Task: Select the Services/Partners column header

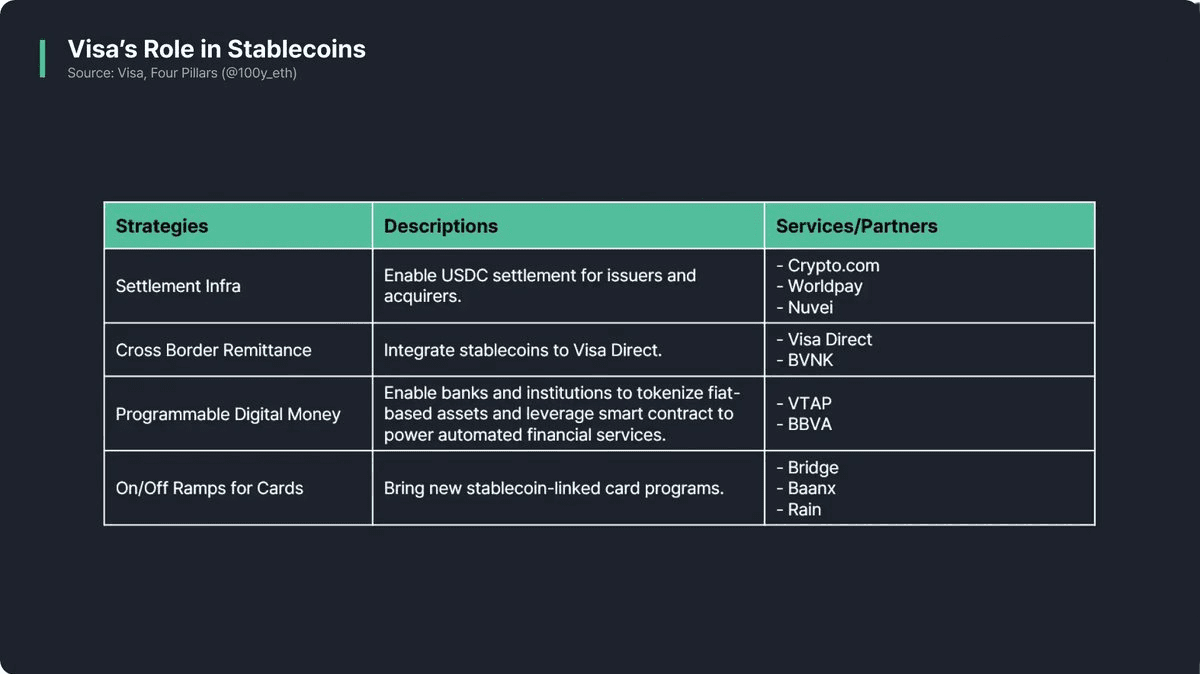Action: pyautogui.click(x=857, y=226)
